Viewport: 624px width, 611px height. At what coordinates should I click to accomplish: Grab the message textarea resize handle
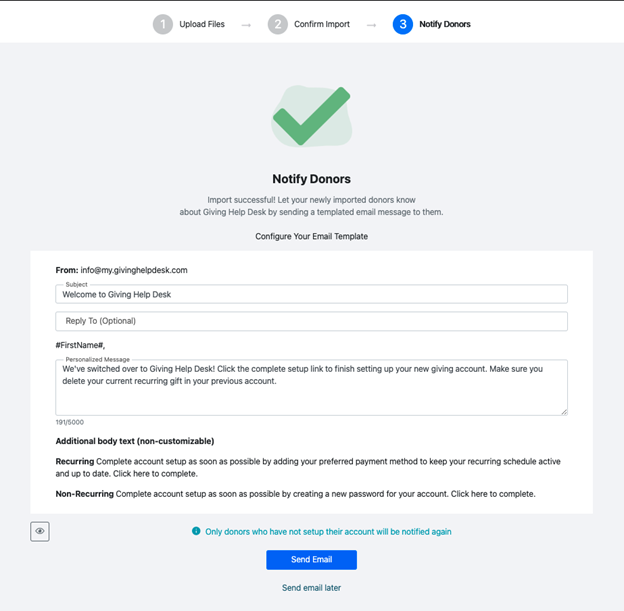coord(563,410)
